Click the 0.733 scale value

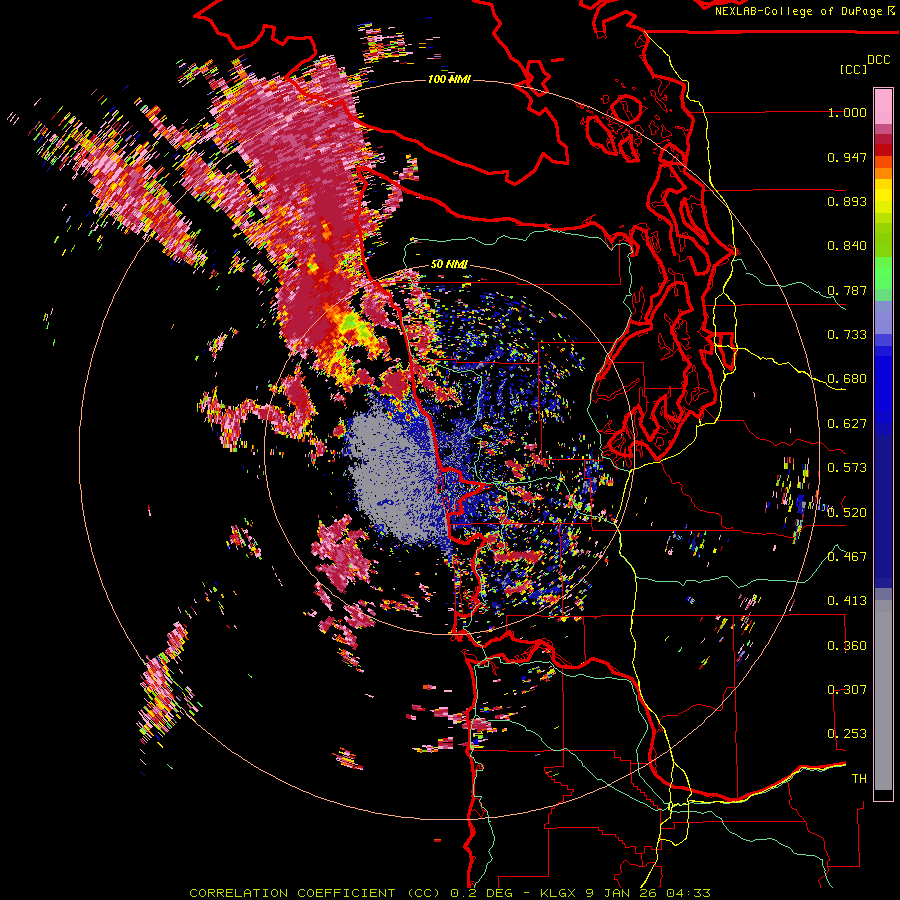[847, 335]
